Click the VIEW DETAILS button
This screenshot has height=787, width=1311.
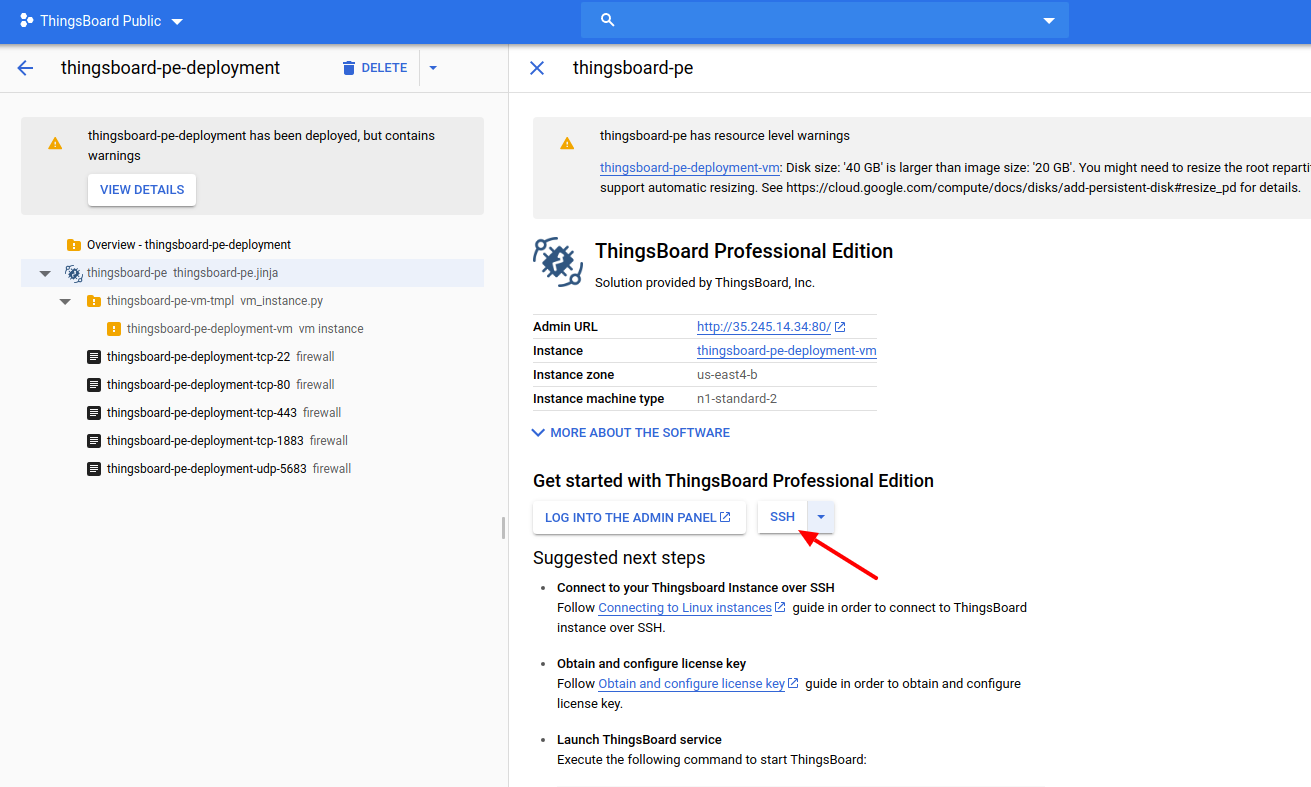(x=142, y=190)
